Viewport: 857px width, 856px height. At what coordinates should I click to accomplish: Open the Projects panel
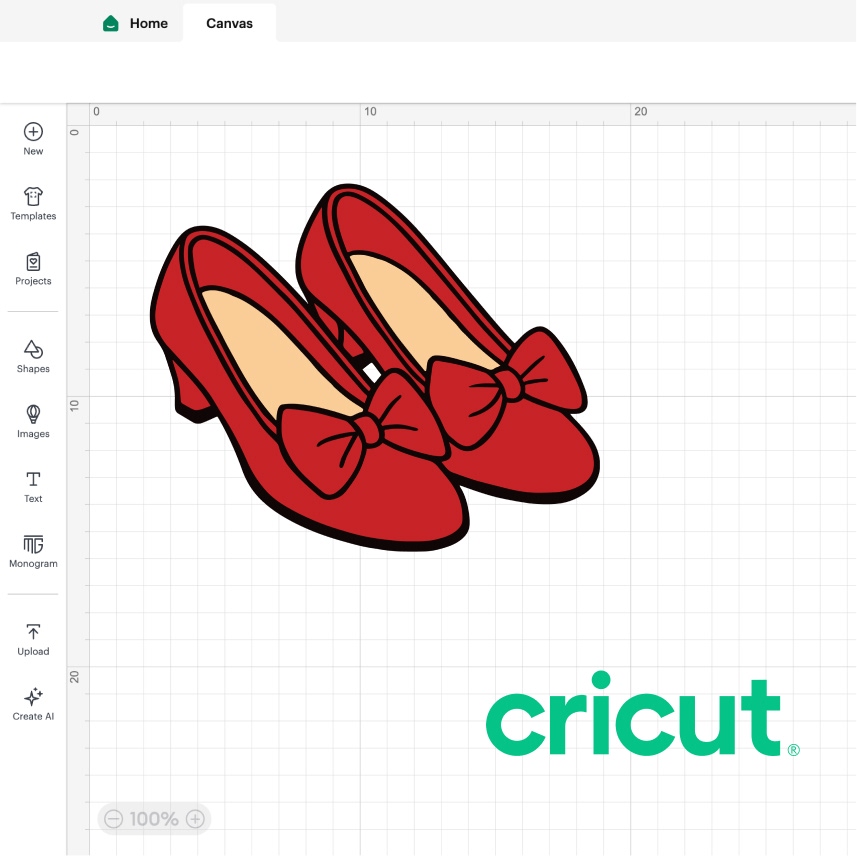[x=33, y=262]
